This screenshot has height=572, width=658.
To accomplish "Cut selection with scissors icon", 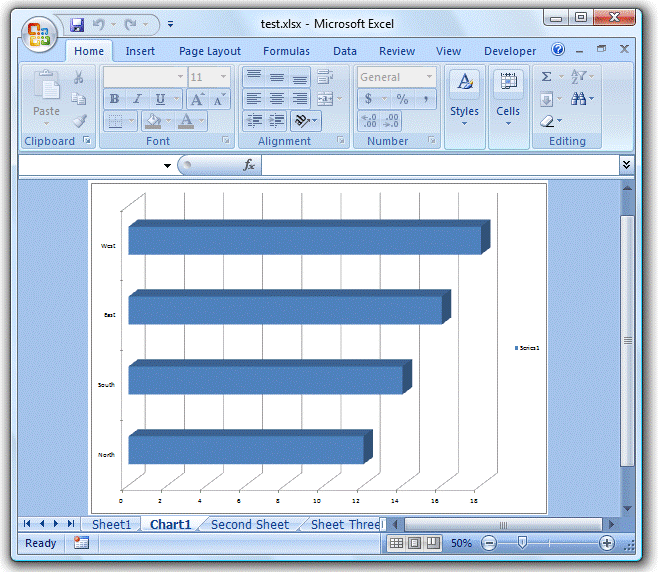I will tap(78, 77).
